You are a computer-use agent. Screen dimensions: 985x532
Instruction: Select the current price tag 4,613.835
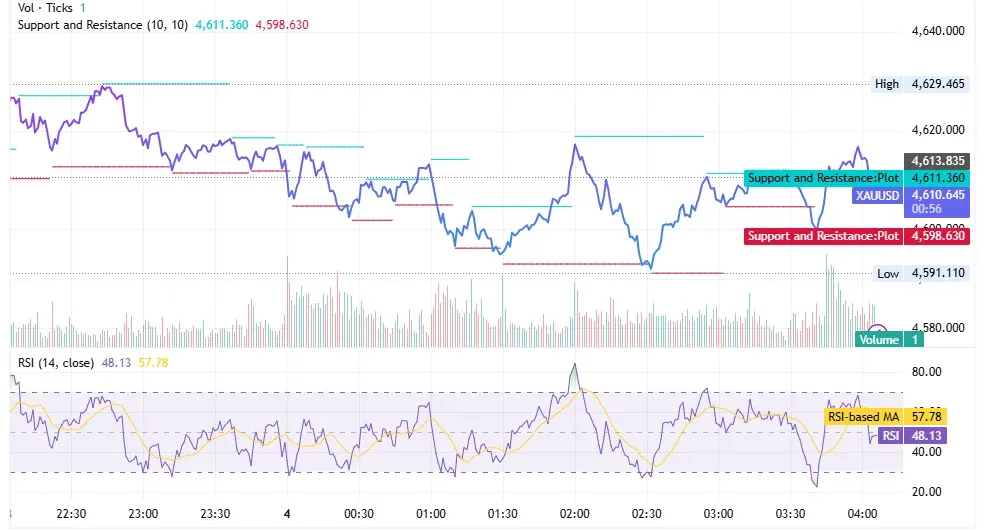coord(937,161)
